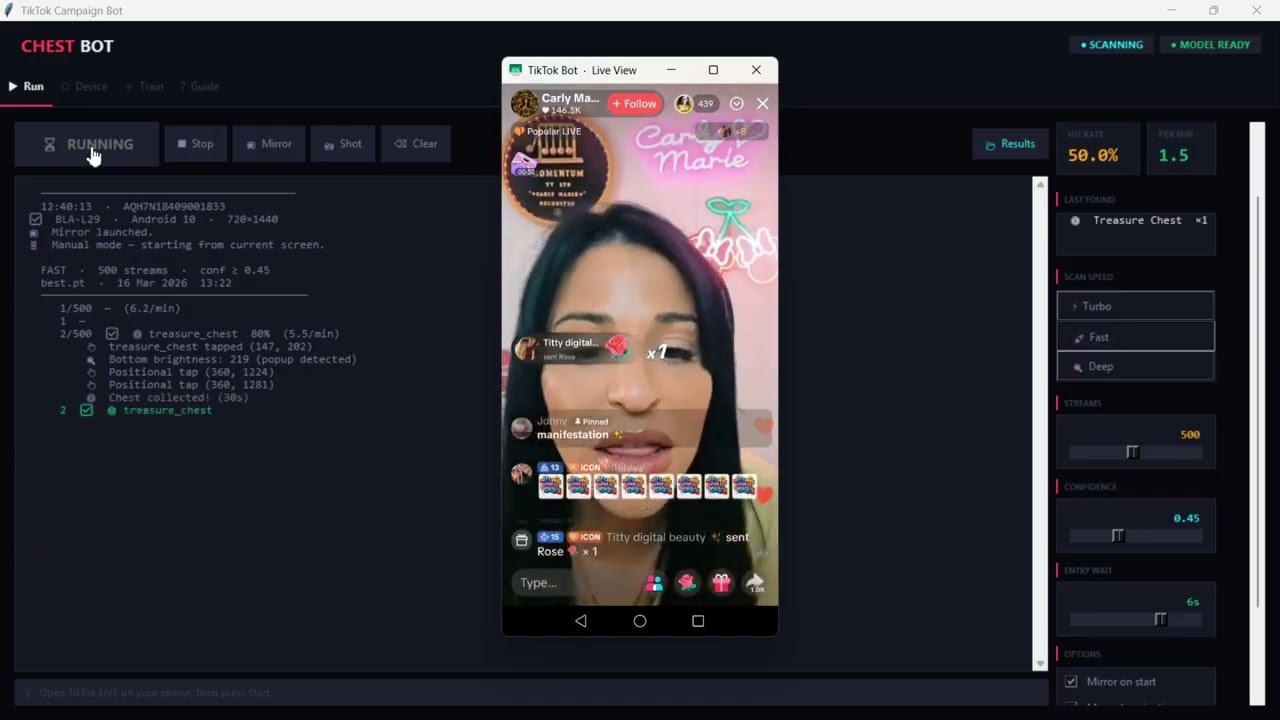Open the Mirror window
The height and width of the screenshot is (720, 1280).
pos(269,144)
